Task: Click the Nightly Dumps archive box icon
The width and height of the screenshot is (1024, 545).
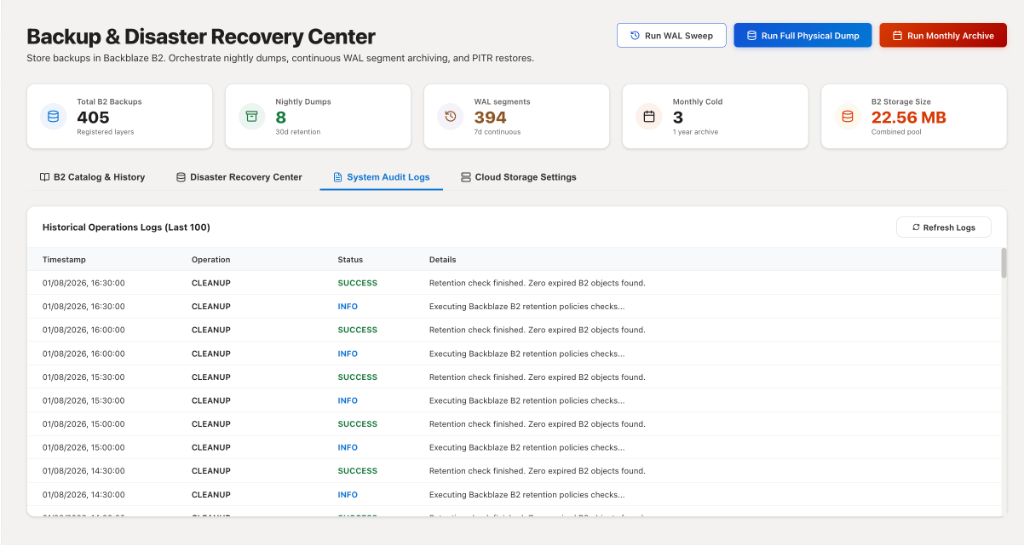Action: click(251, 117)
